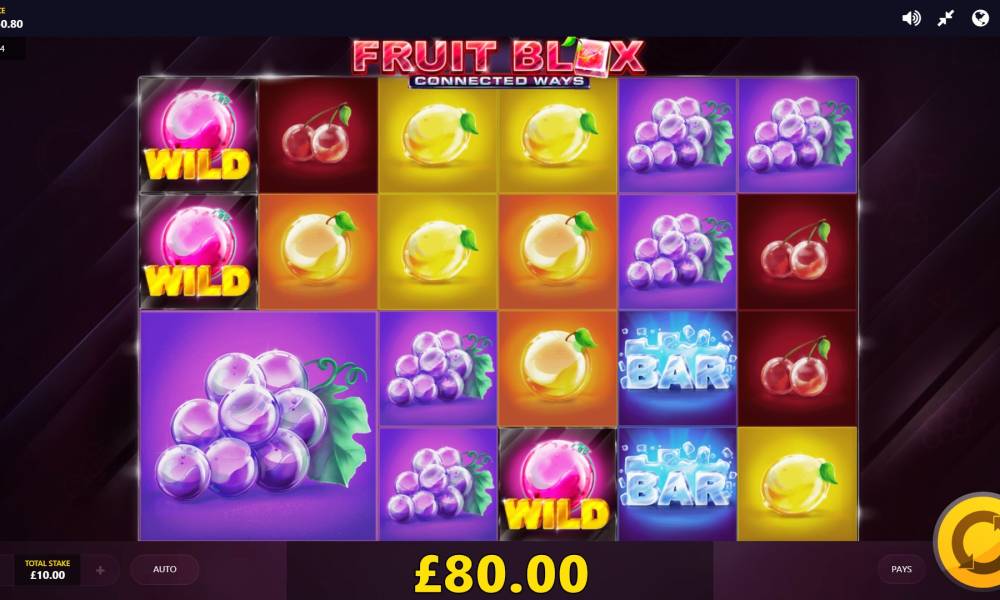Click the bottom row WILD symbol
This screenshot has height=600, width=1000.
558,484
